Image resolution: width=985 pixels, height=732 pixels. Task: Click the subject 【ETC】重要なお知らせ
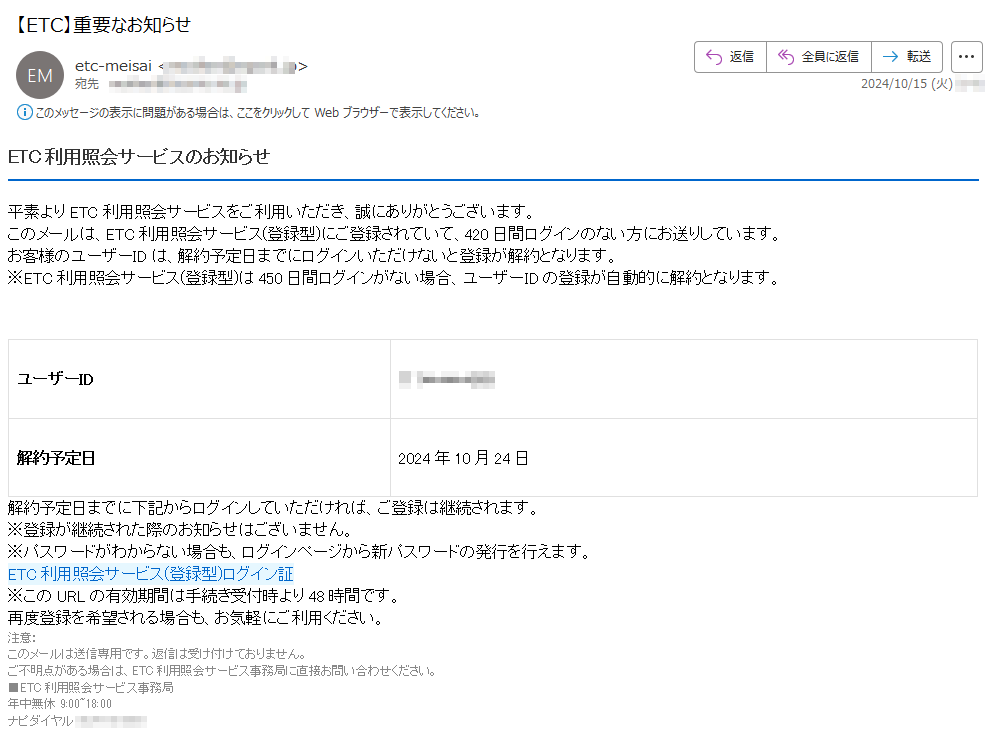click(101, 25)
